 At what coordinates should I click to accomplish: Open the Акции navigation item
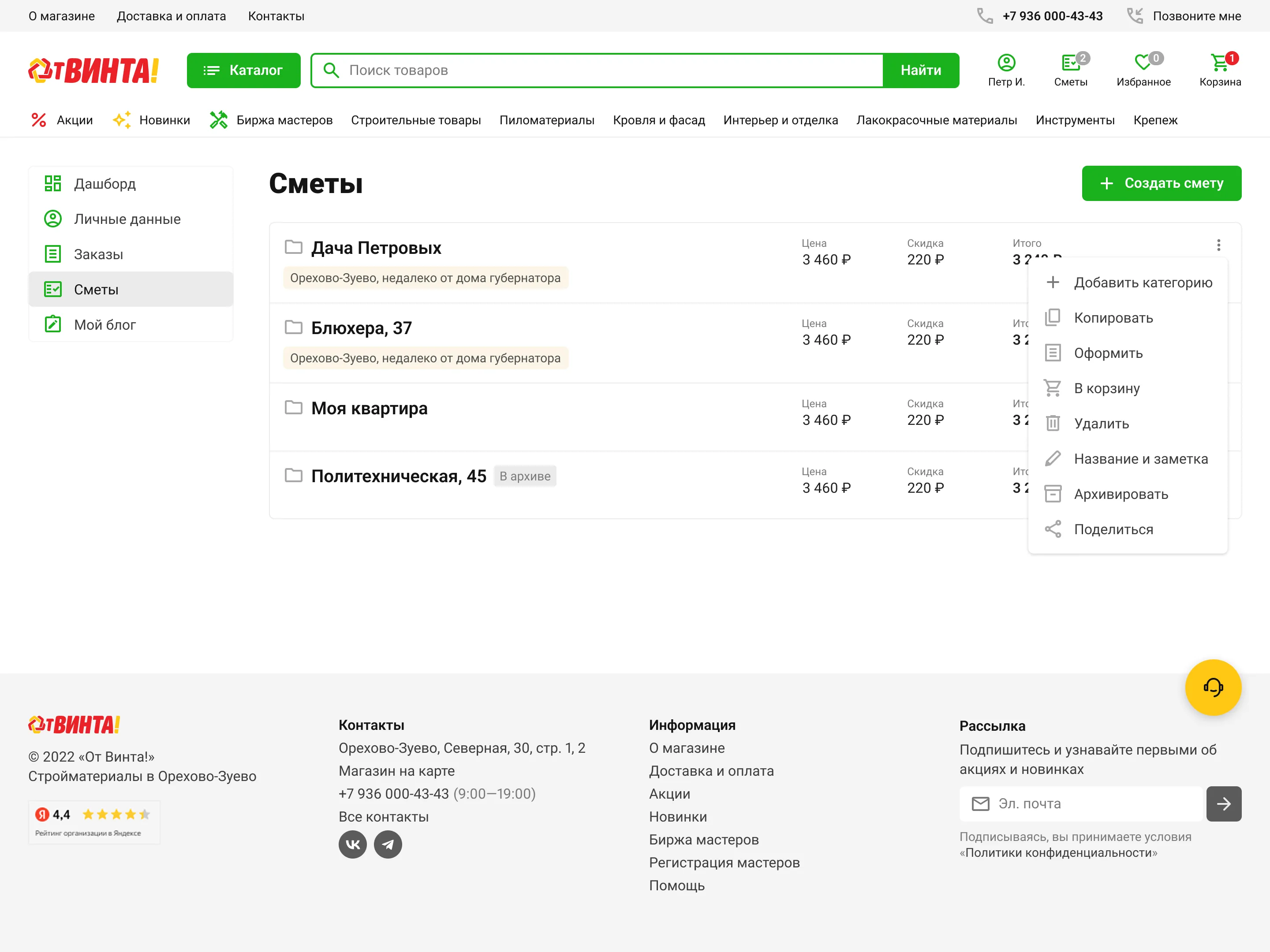pyautogui.click(x=74, y=120)
